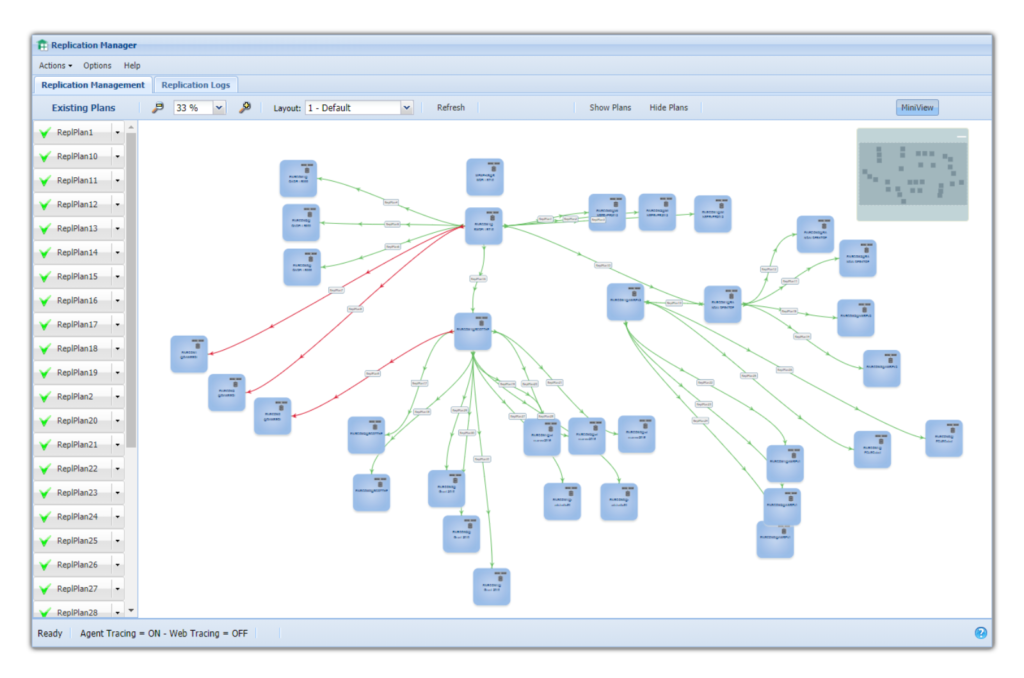Open the dropdown arrow next to ReplPlan12

(117, 205)
